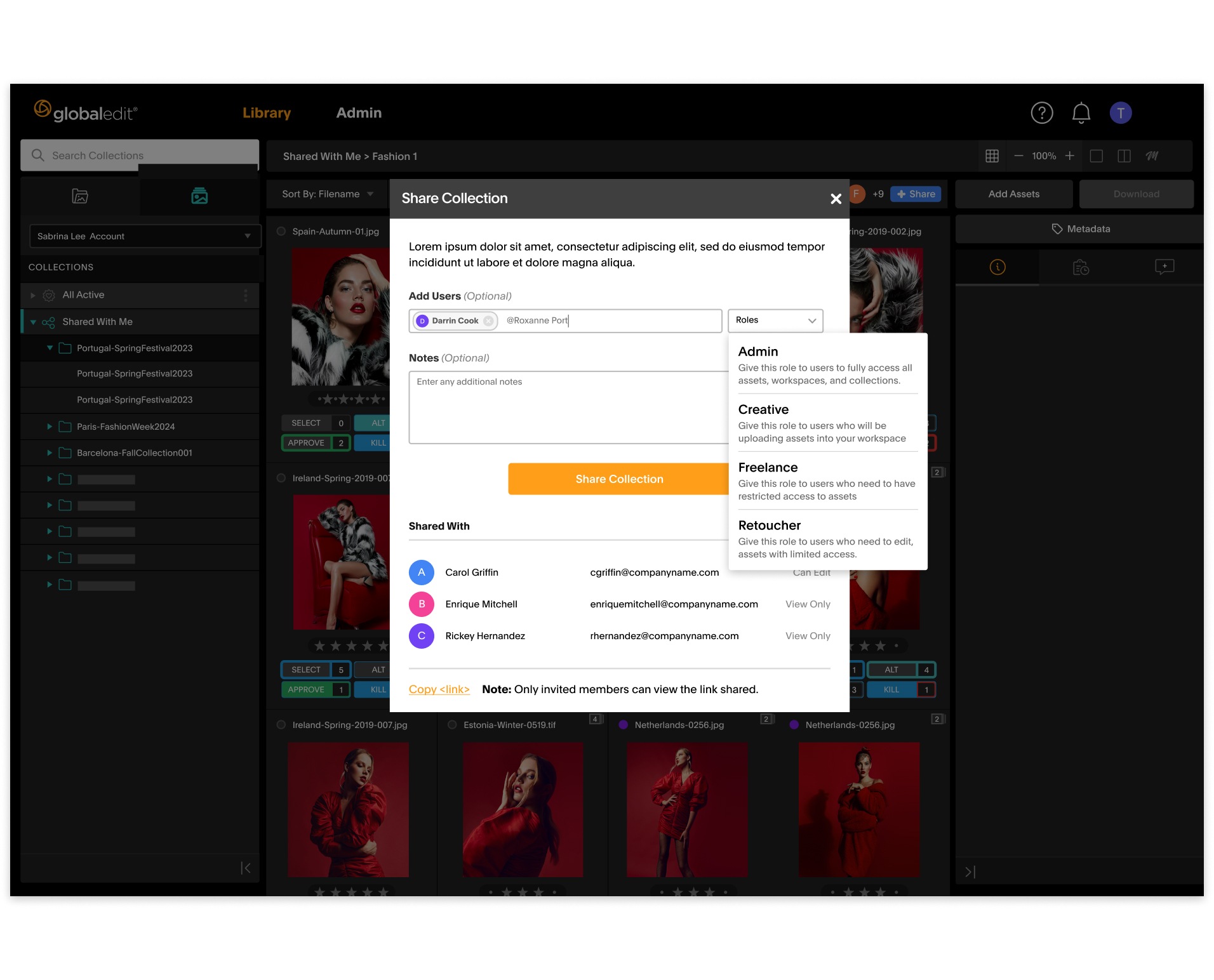Select single image view icon
The height and width of the screenshot is (980, 1214).
click(x=1097, y=156)
